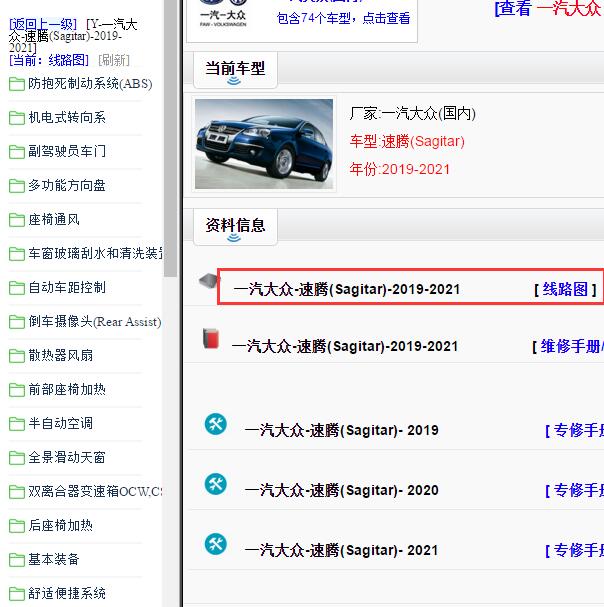Click folder icon beside 半自动空调

point(17,424)
